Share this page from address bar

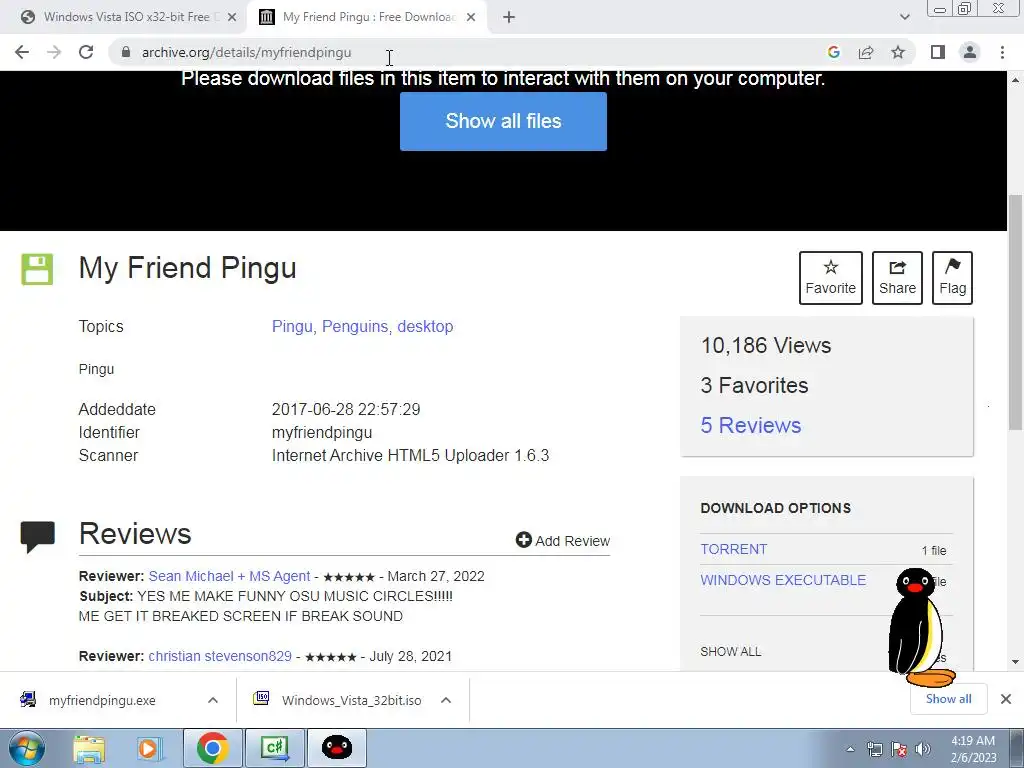pyautogui.click(x=866, y=52)
